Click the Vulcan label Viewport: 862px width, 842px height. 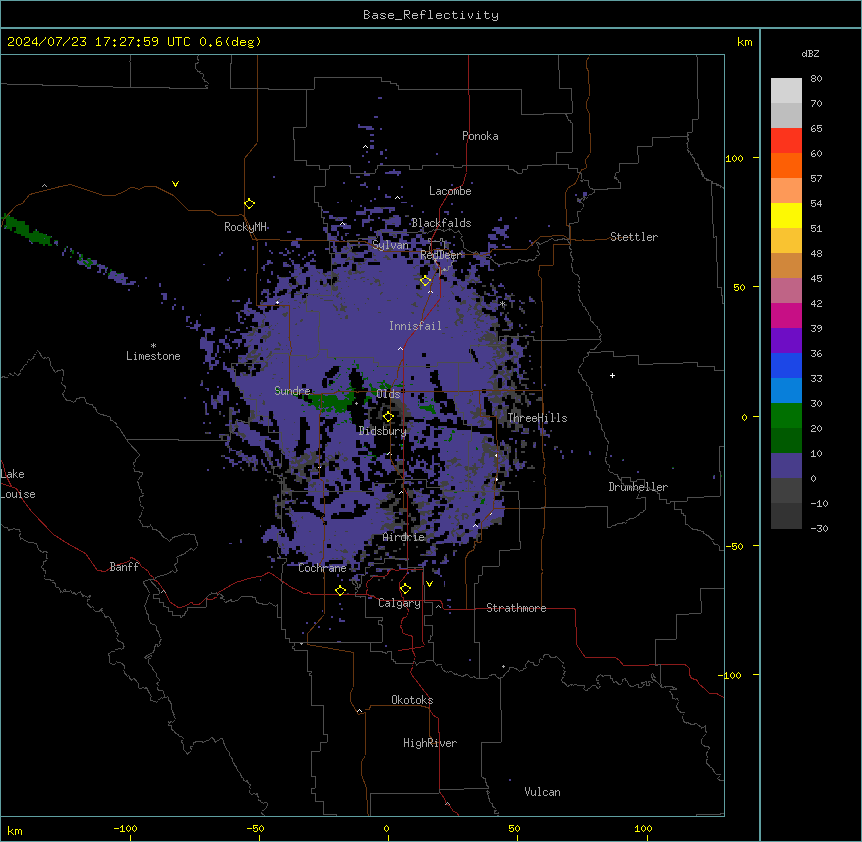(542, 792)
